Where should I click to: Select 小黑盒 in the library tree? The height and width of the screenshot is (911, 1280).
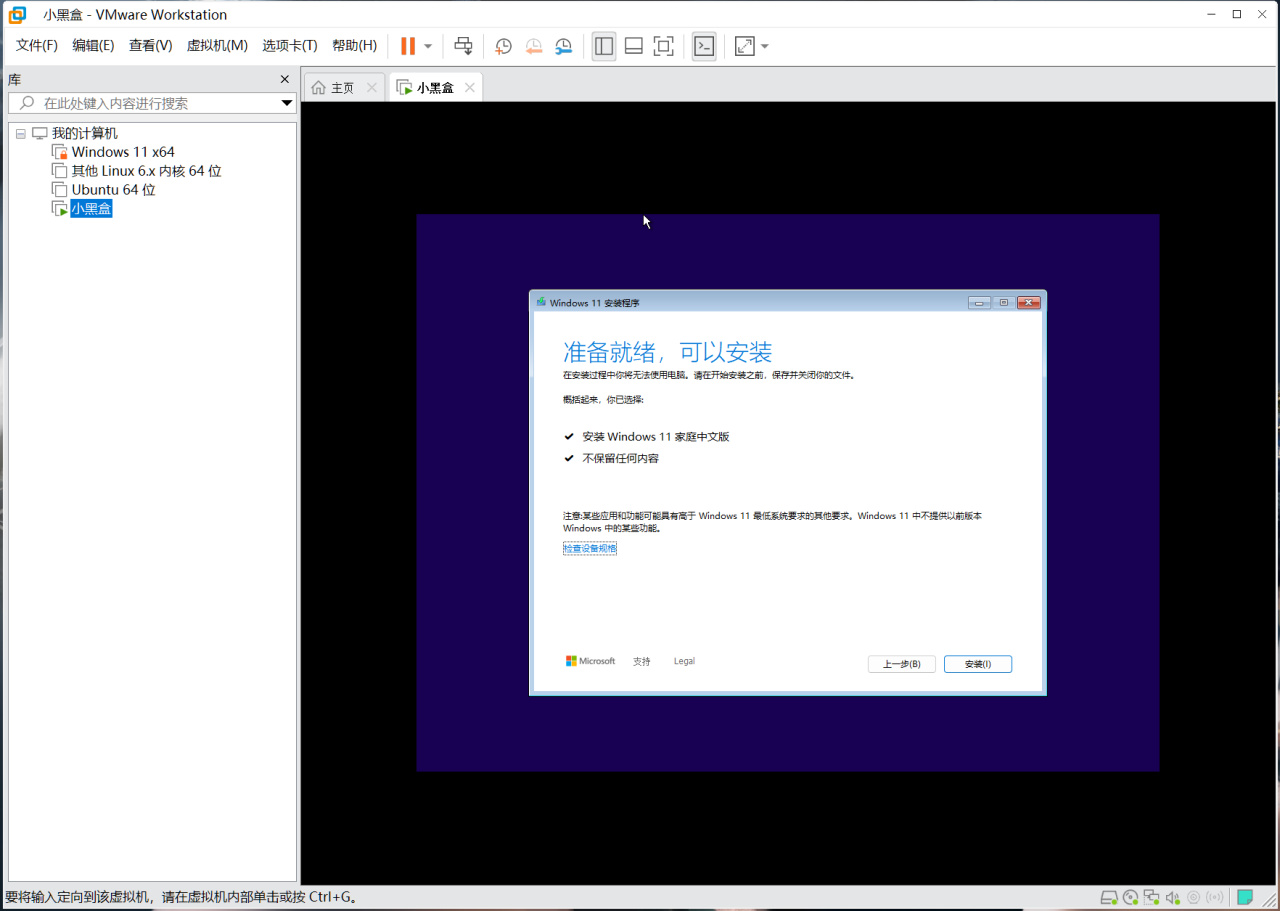pos(91,209)
